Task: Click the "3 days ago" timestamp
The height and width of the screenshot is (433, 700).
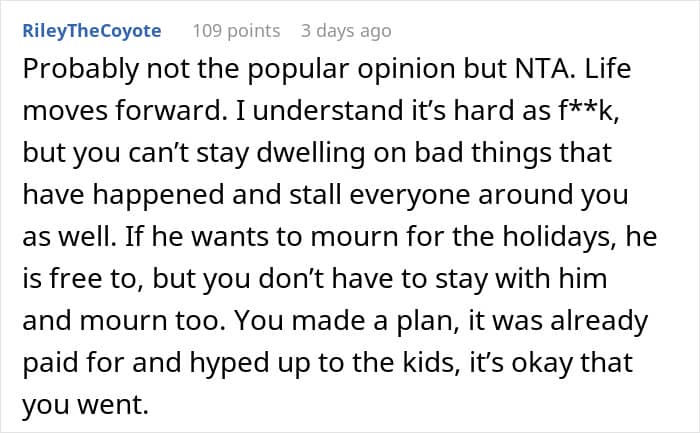Action: point(346,31)
